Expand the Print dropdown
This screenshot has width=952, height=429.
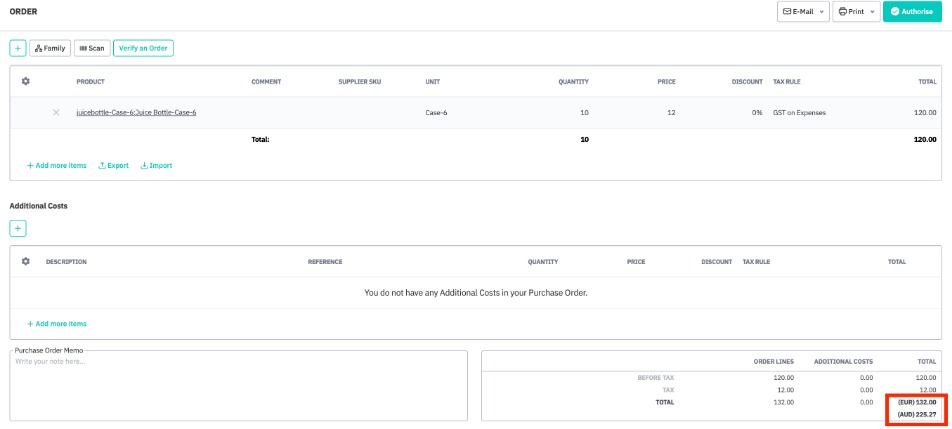coord(857,12)
